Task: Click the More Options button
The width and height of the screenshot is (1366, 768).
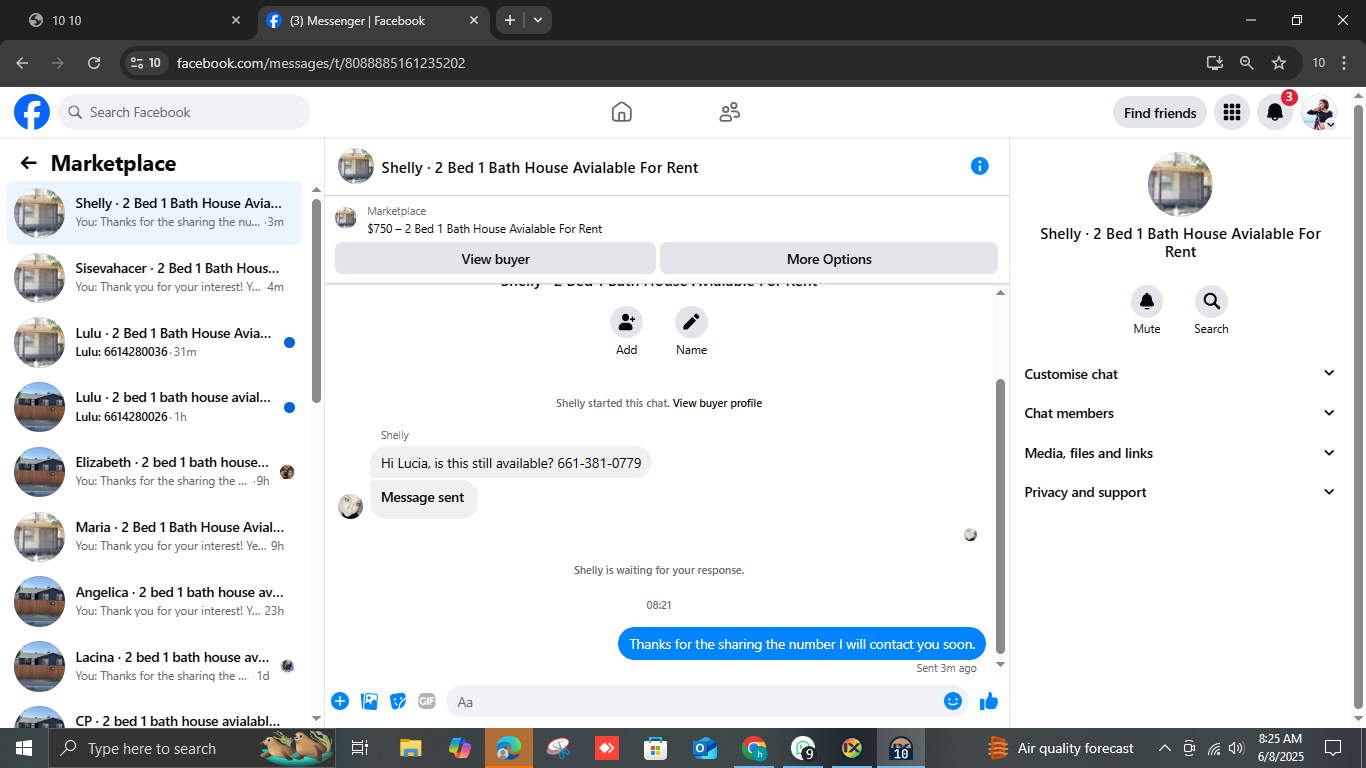Action: click(x=829, y=259)
